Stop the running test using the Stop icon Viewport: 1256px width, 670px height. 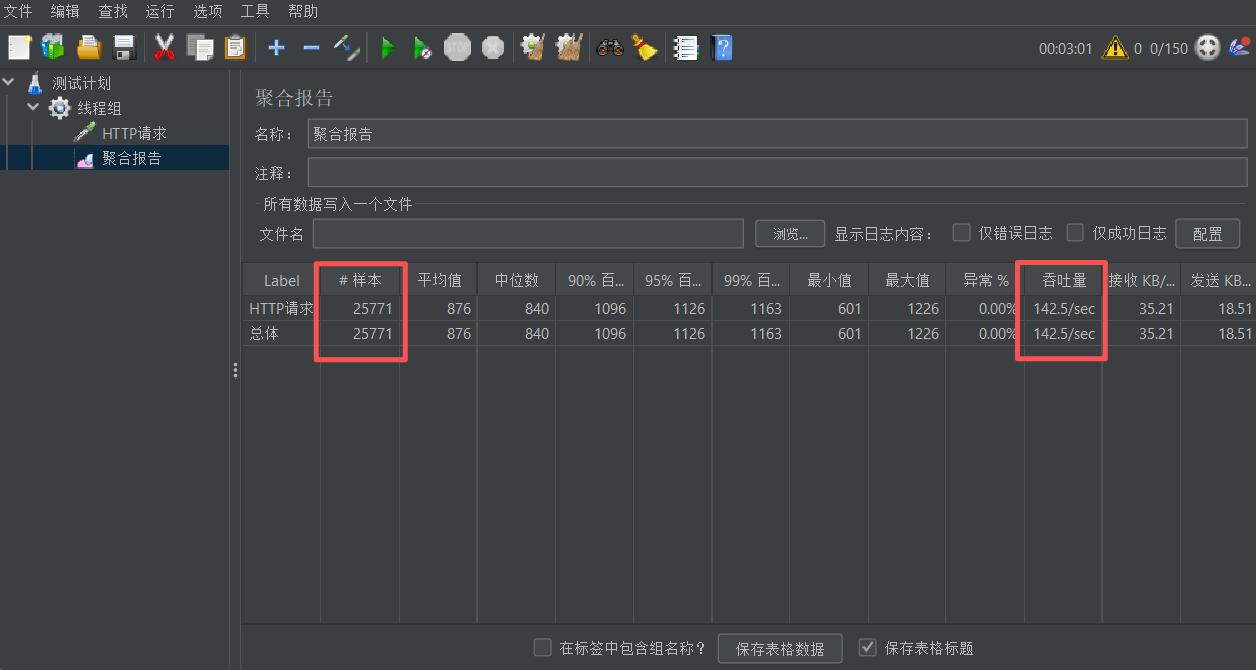click(x=457, y=47)
